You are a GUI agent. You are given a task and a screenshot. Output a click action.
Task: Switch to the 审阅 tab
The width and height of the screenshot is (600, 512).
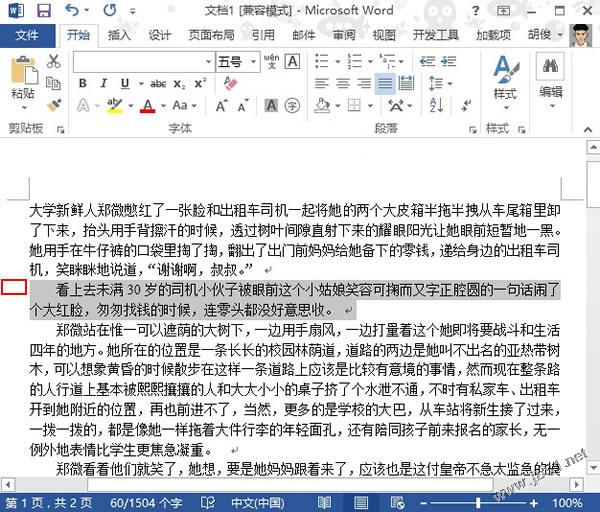pos(344,35)
